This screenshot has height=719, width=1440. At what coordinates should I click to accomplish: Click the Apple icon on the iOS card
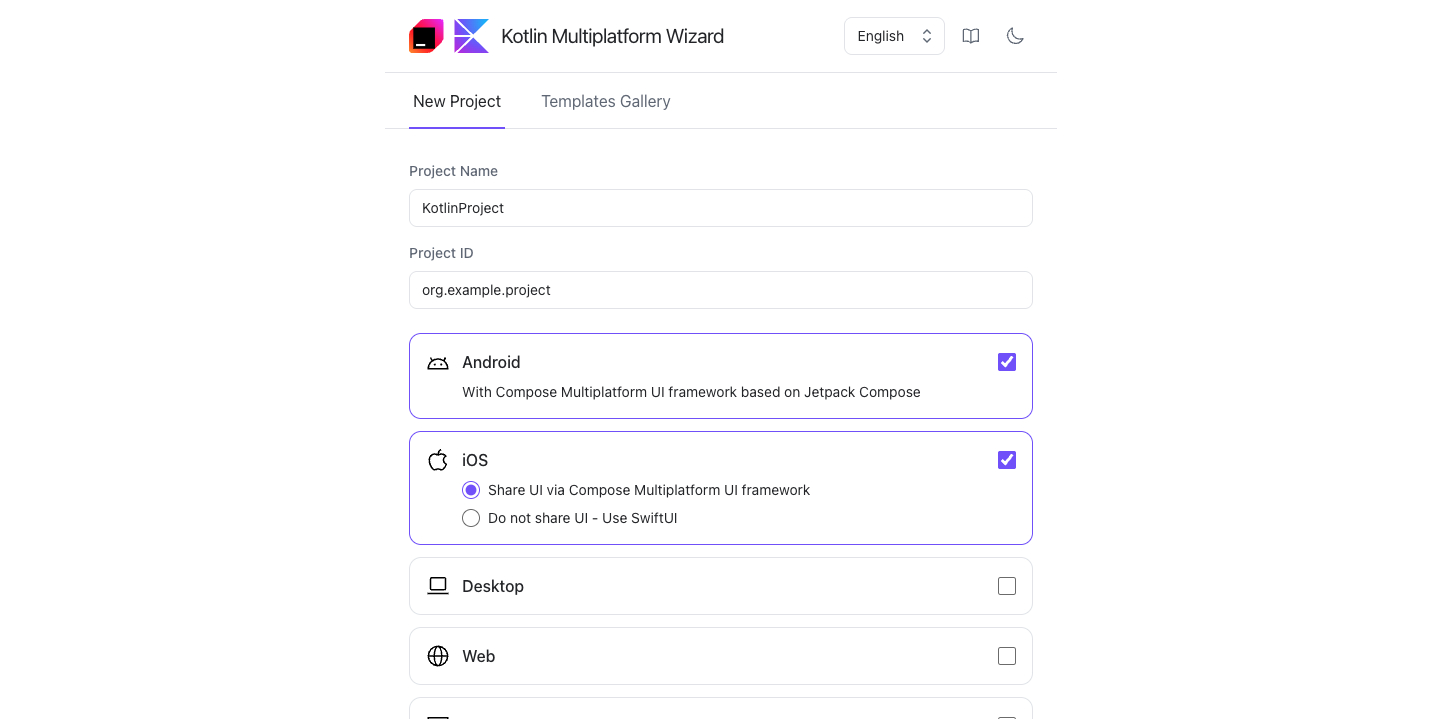[437, 460]
